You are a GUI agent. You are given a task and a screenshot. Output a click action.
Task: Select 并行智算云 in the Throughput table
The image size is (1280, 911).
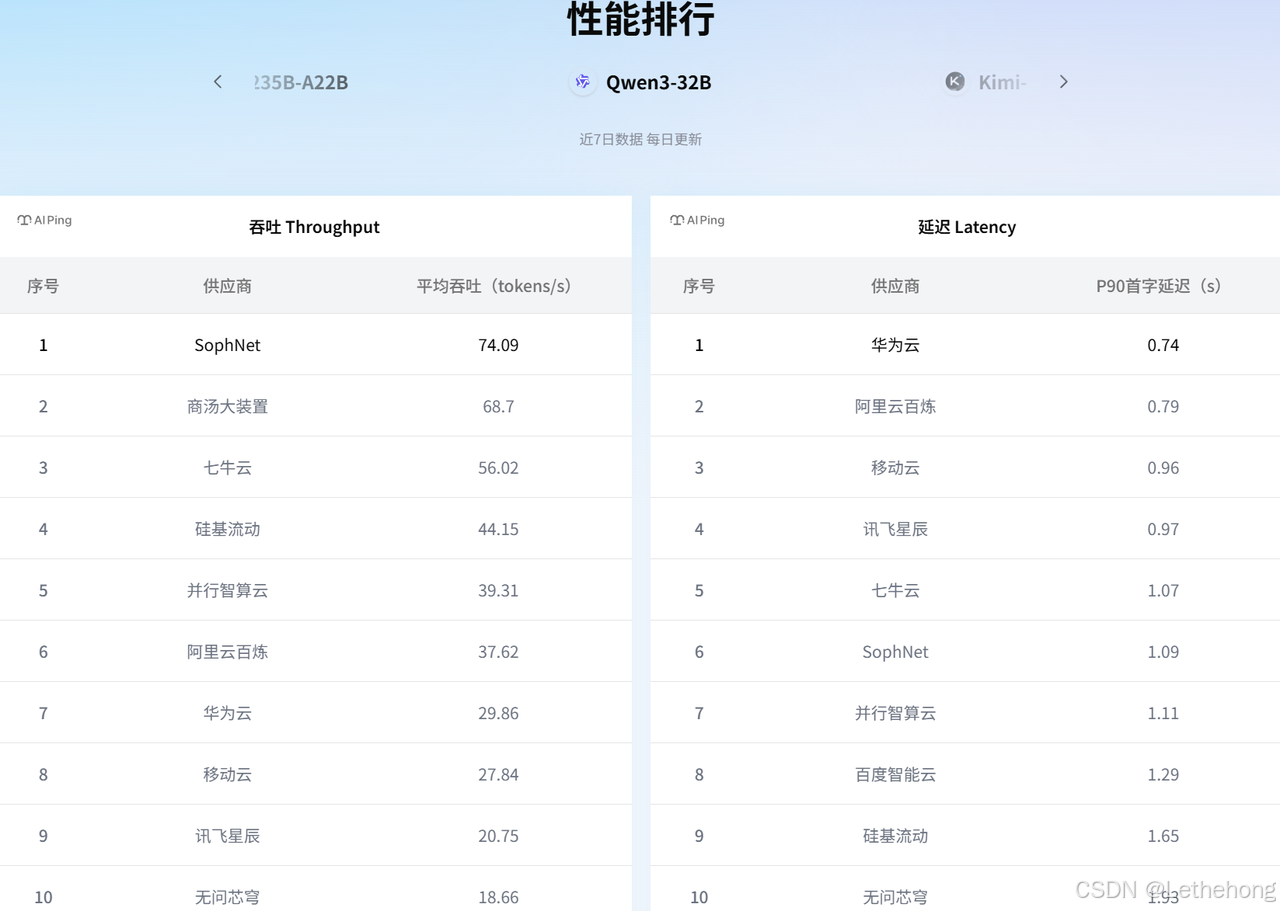227,590
